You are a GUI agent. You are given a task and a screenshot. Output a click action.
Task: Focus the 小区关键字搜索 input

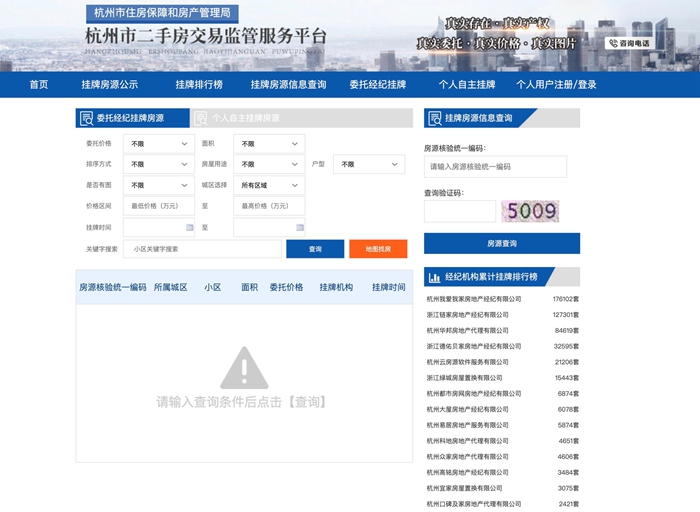coord(202,249)
